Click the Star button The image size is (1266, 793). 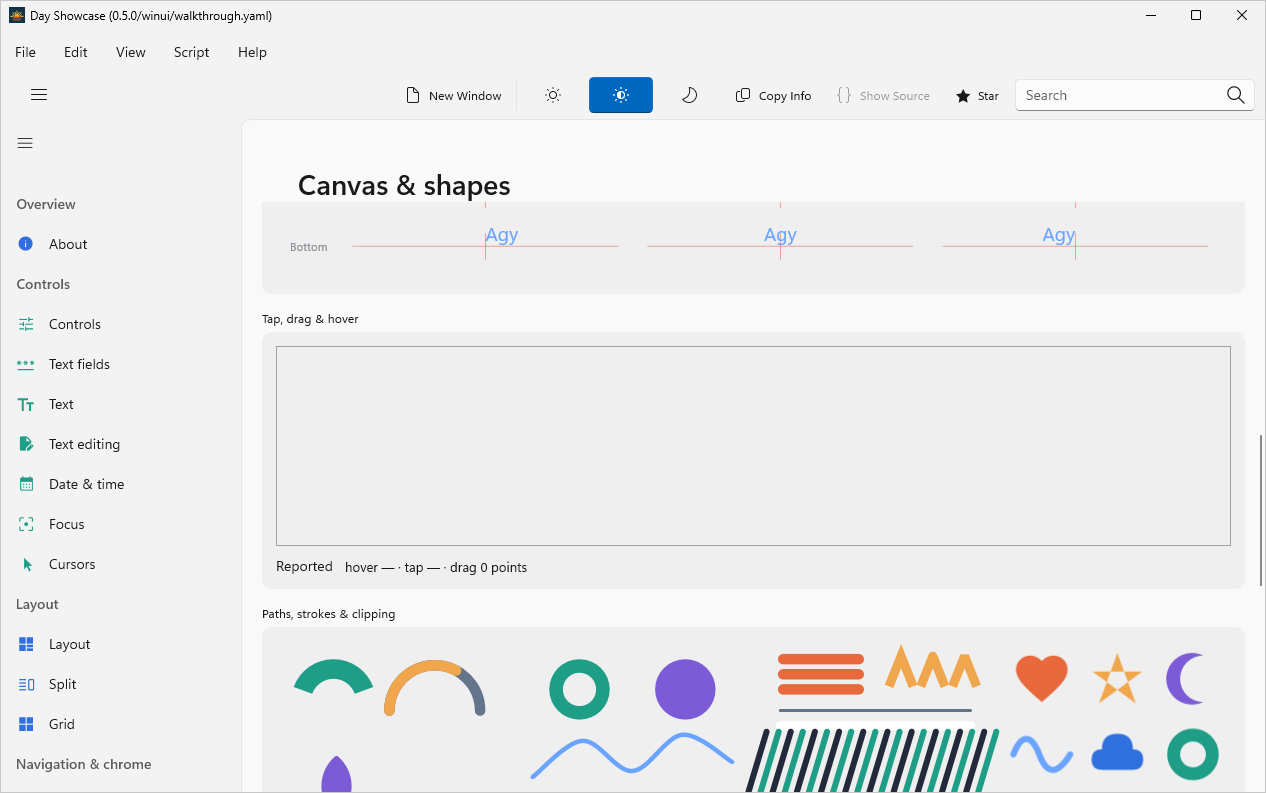tap(977, 96)
